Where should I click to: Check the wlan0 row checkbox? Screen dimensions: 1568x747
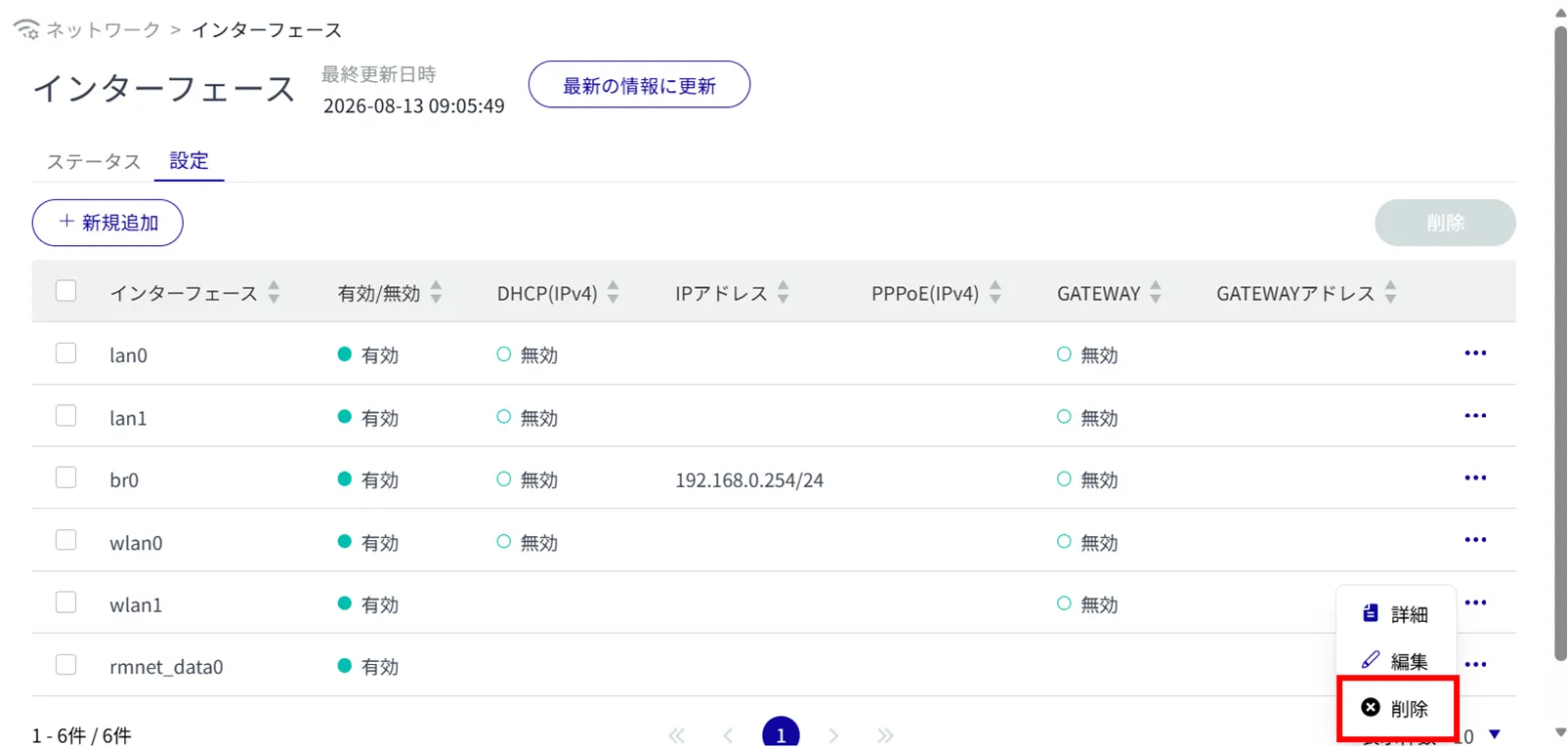65,540
